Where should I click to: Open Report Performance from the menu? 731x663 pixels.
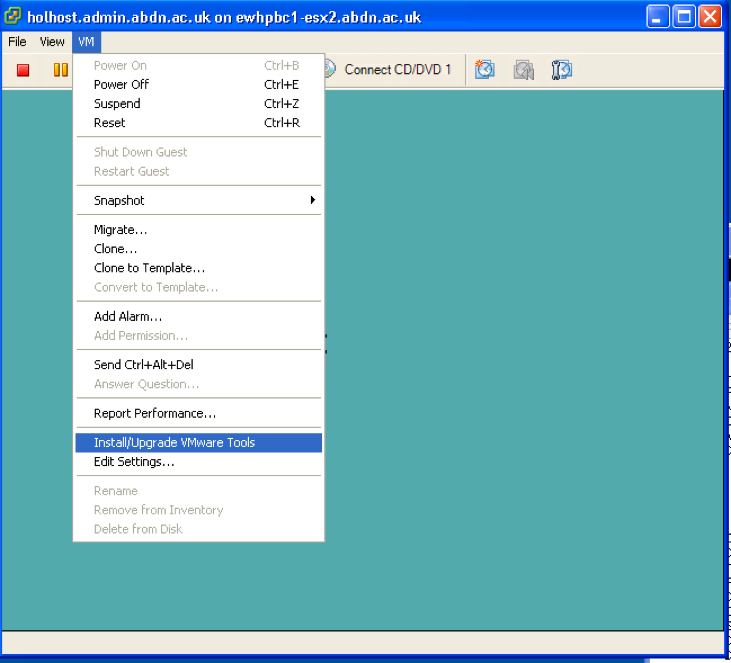154,414
